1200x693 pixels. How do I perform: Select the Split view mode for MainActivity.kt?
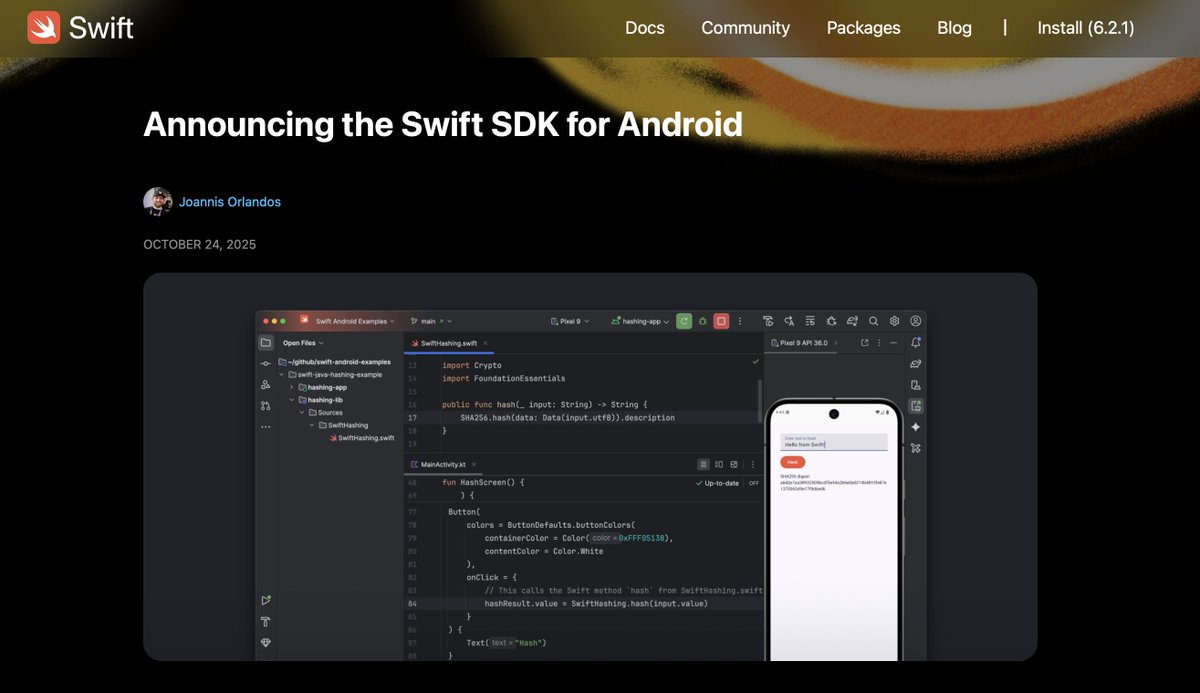(x=718, y=464)
